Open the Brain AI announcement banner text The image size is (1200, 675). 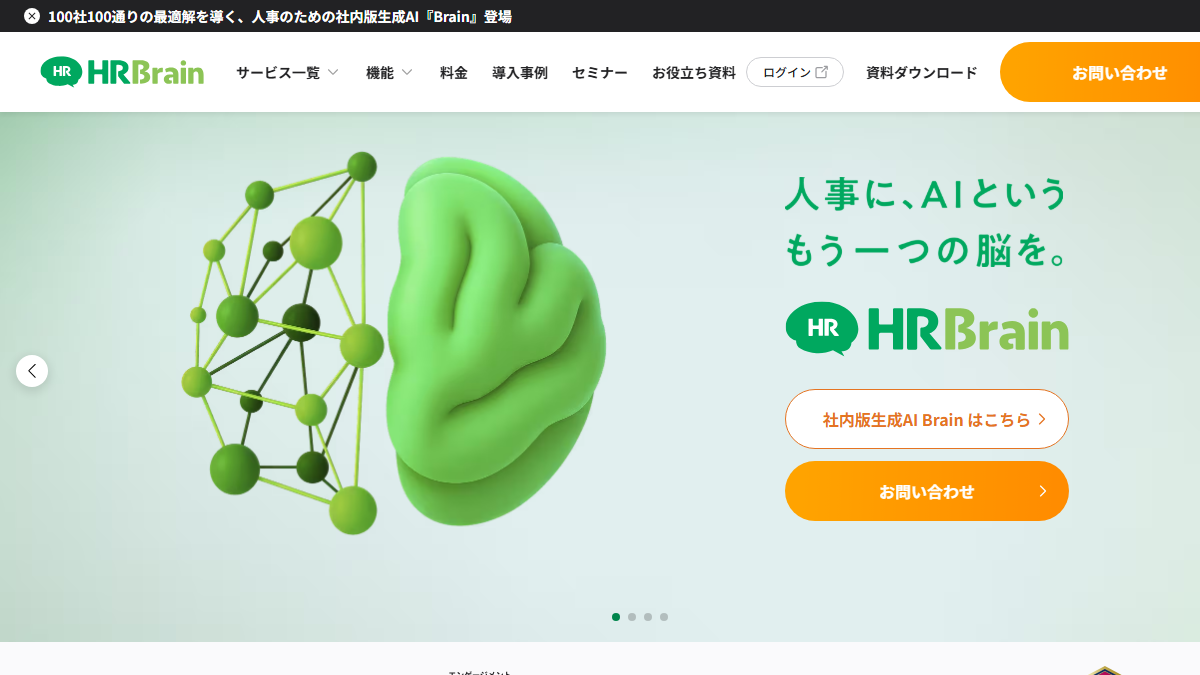[x=280, y=17]
